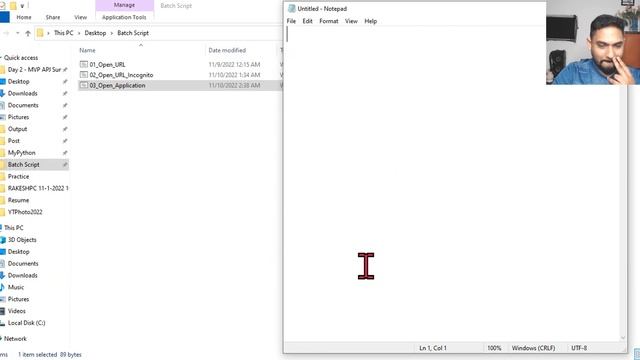Image resolution: width=640 pixels, height=360 pixels.
Task: Click the Up one level arrow
Action: (28, 33)
